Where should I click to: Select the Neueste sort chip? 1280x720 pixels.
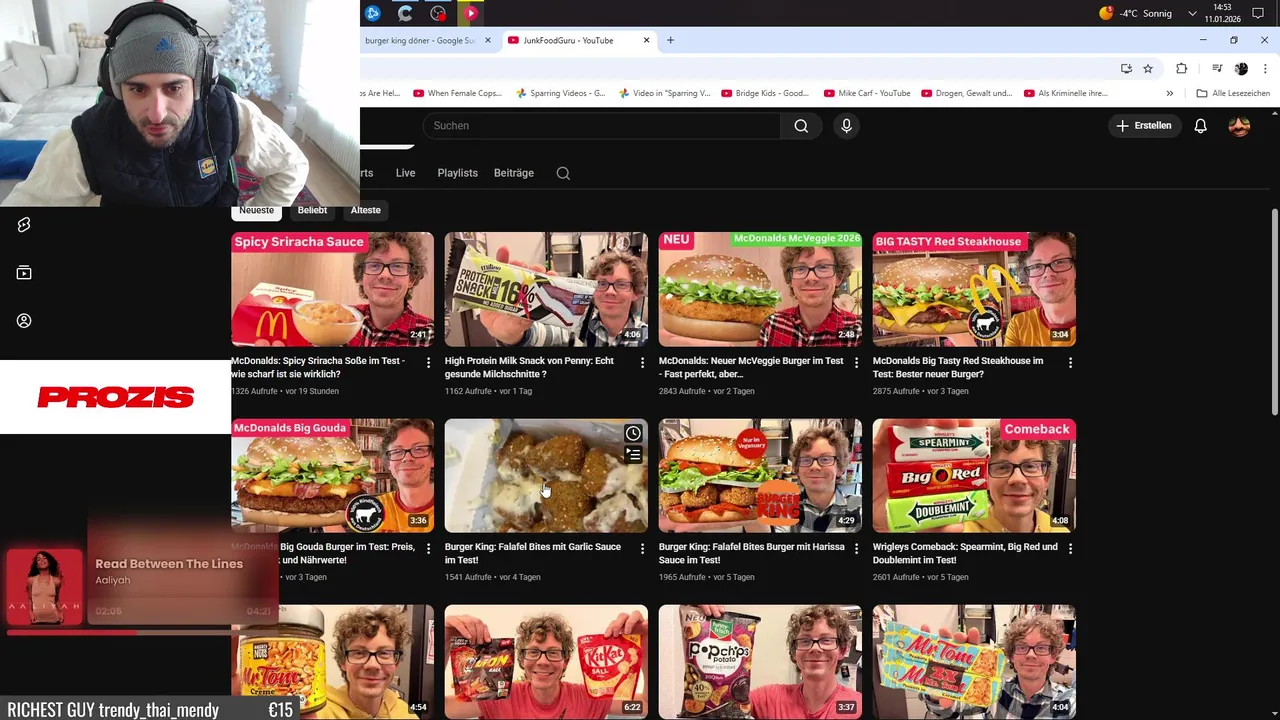click(x=256, y=210)
